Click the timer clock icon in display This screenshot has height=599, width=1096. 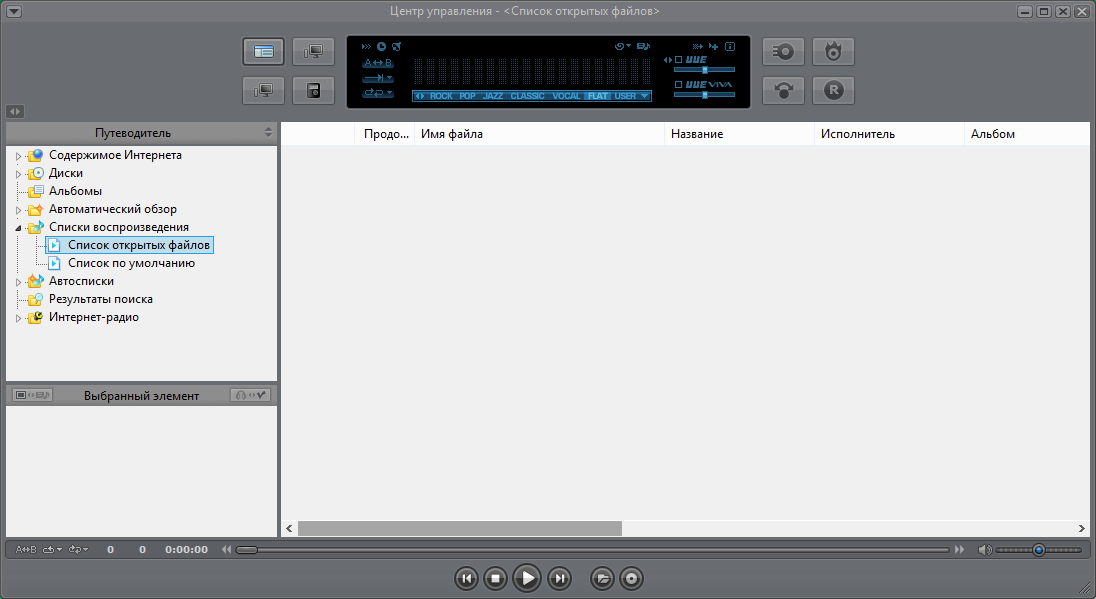pos(381,47)
